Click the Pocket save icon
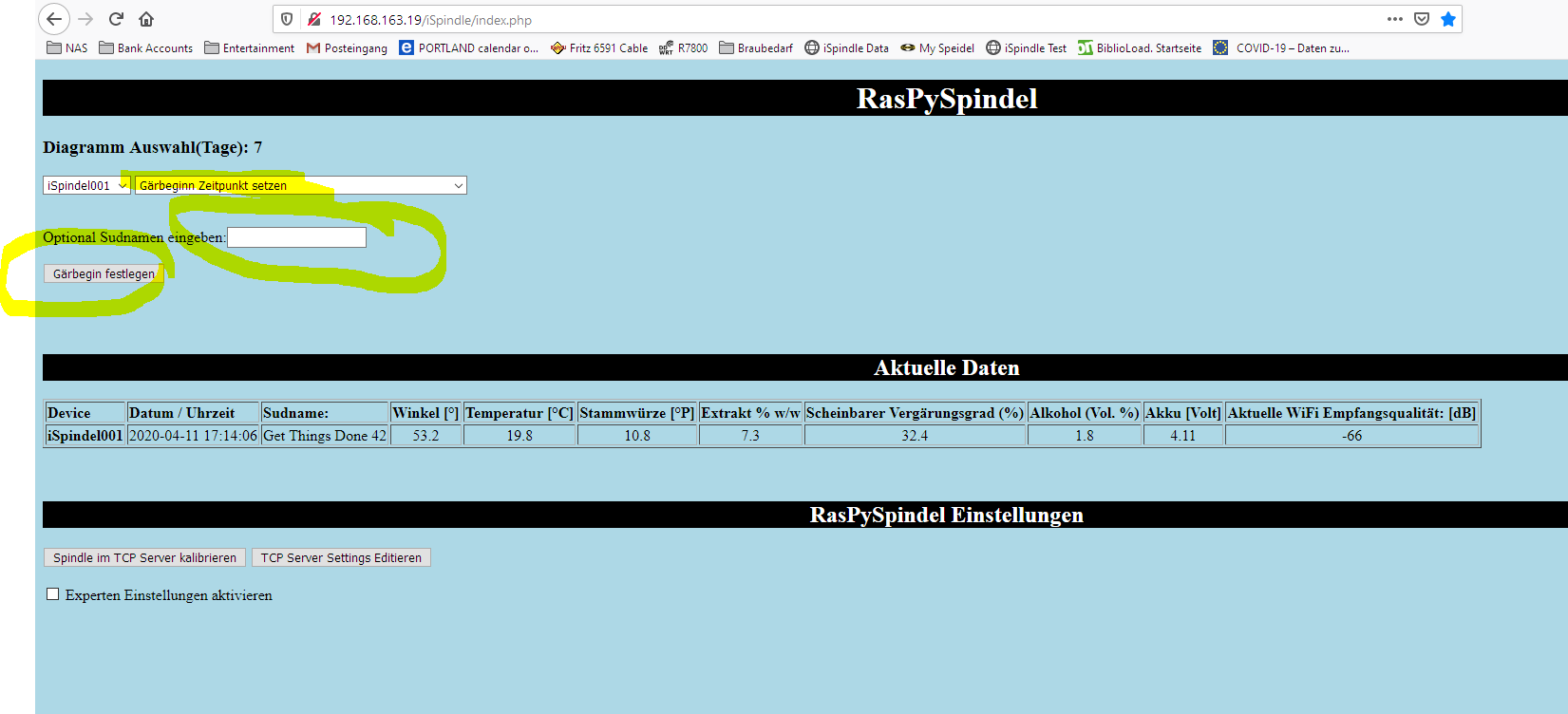Viewport: 1568px width, 714px height. [1421, 19]
